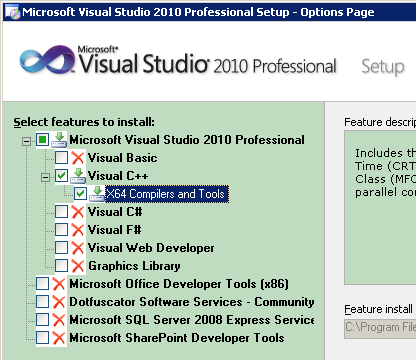Collapse the Visual C++ tree node
Screen dimensions: 416x360
(45, 178)
